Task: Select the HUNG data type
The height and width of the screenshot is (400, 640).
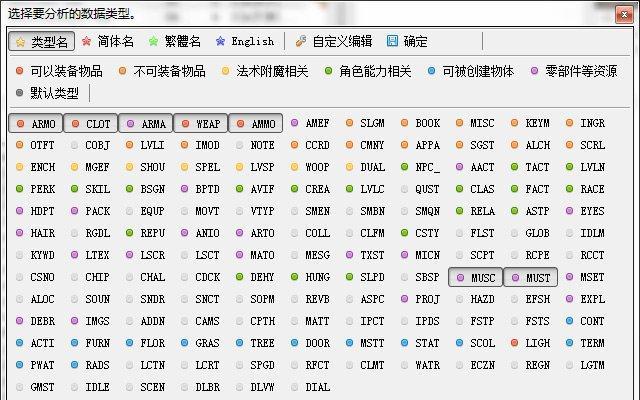Action: pyautogui.click(x=311, y=278)
